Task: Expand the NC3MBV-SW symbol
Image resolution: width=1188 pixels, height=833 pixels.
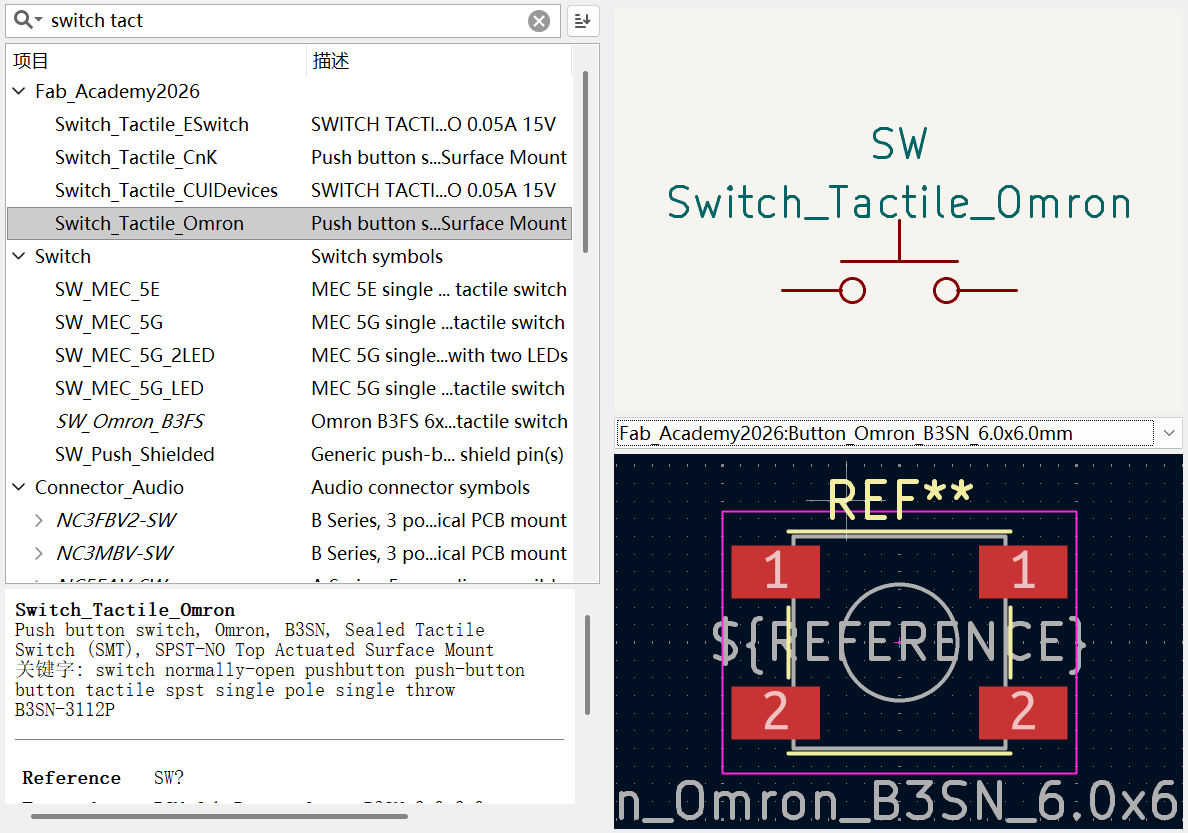Action: point(39,553)
